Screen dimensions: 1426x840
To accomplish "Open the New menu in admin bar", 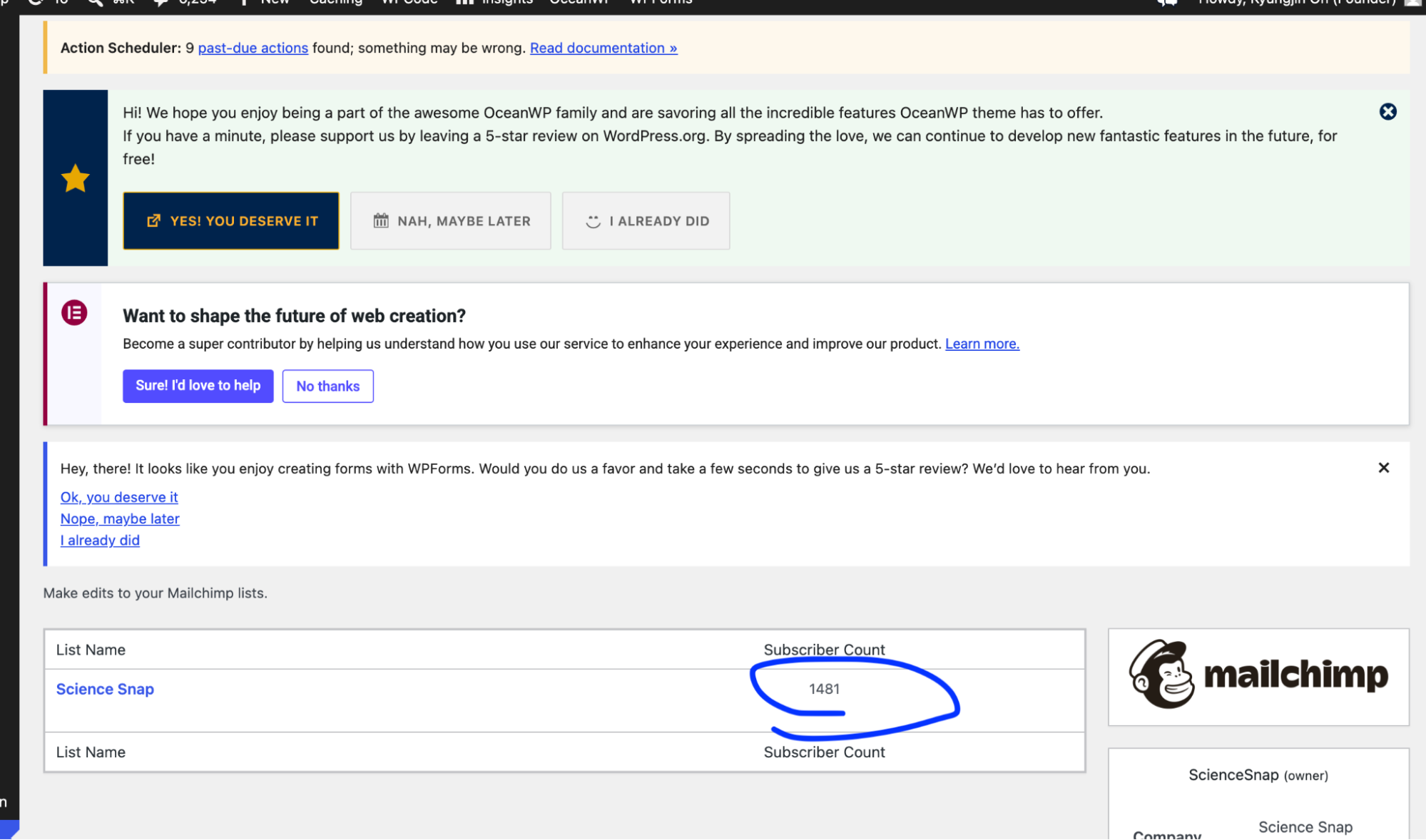I will point(265,3).
